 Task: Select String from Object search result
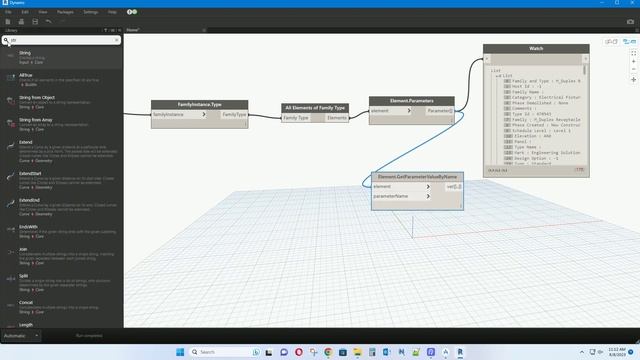click(61, 102)
